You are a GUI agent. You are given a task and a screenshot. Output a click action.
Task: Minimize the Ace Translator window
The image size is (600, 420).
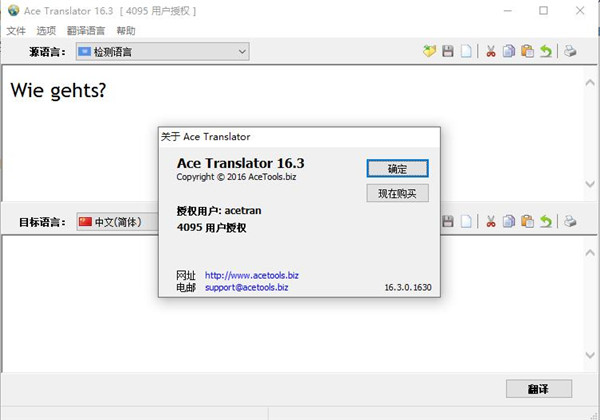pos(508,11)
